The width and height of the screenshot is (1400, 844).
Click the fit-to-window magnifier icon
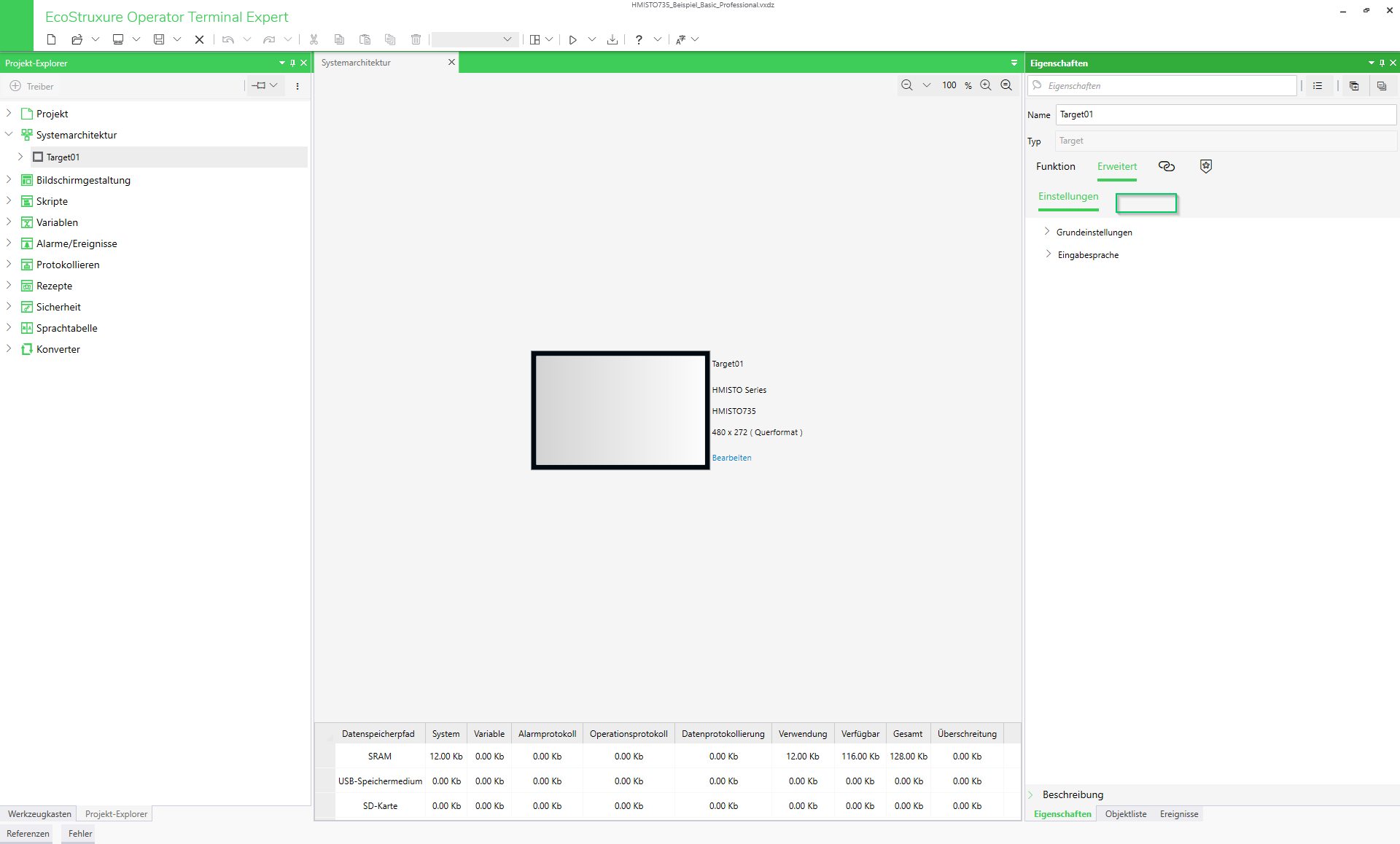click(1006, 85)
